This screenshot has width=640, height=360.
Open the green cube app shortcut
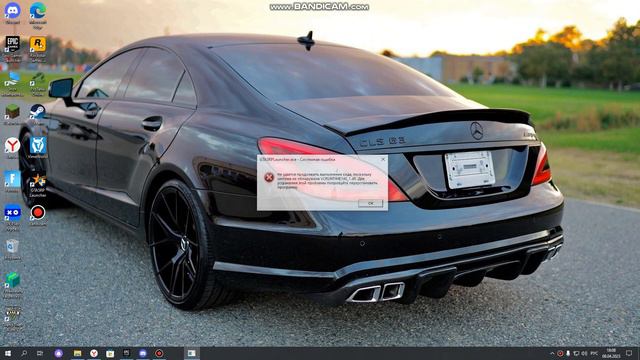pos(13,285)
